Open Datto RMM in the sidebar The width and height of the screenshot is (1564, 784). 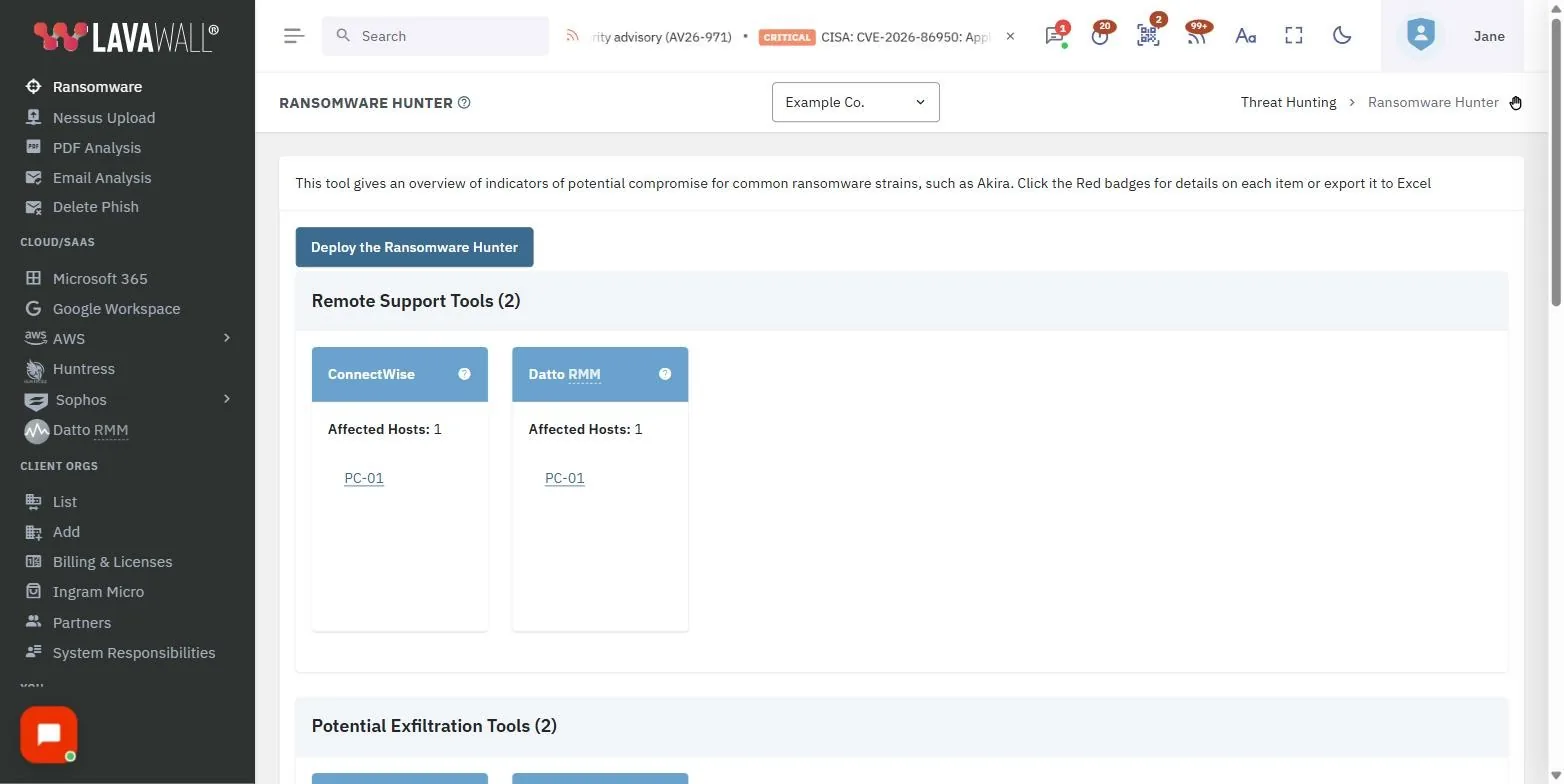click(x=90, y=430)
